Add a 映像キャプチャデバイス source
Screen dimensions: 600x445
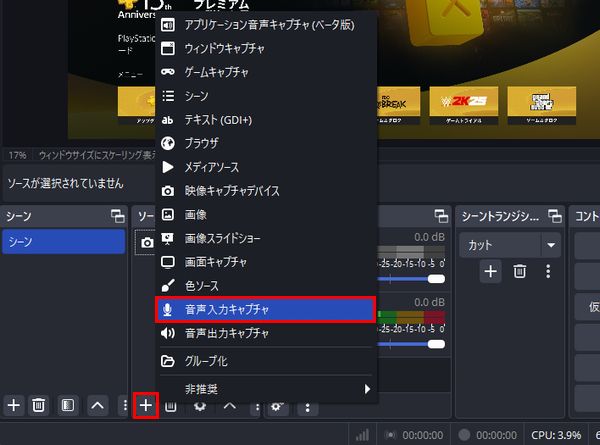tap(266, 191)
